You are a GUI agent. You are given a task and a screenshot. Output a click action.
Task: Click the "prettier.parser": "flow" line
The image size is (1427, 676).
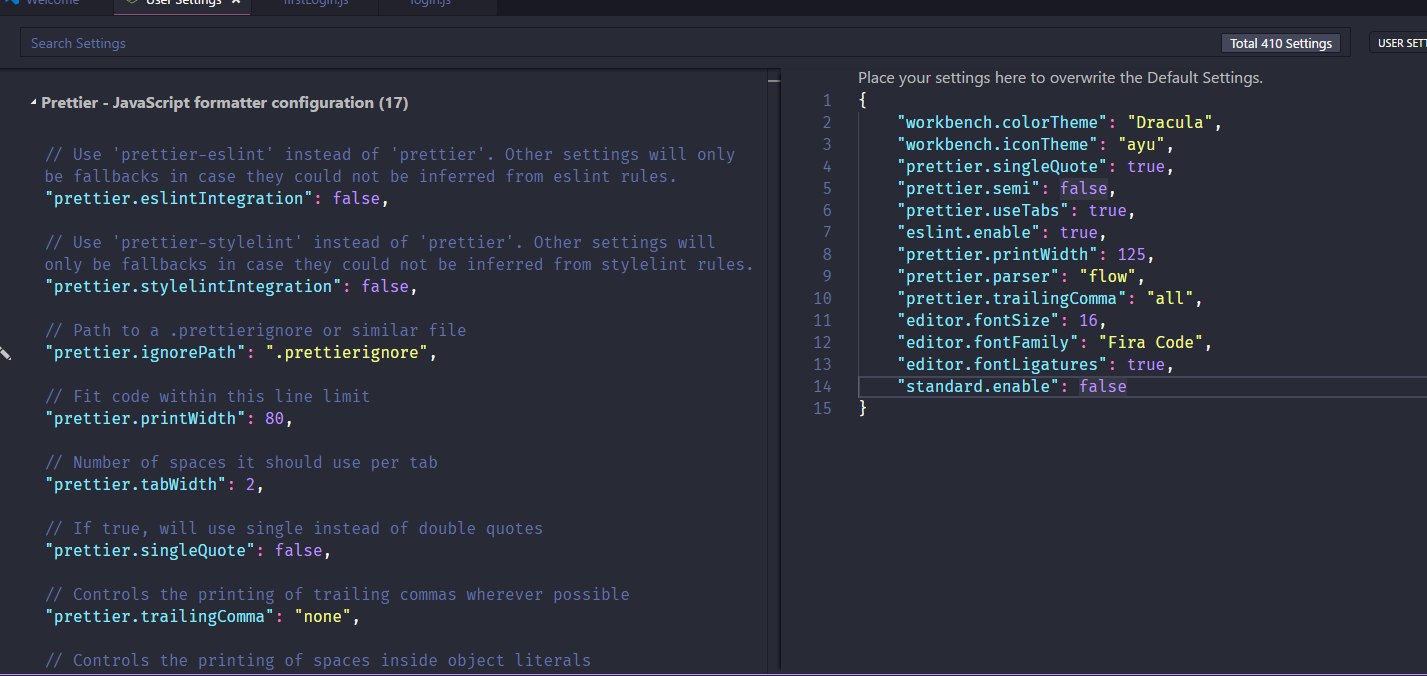coord(1021,276)
